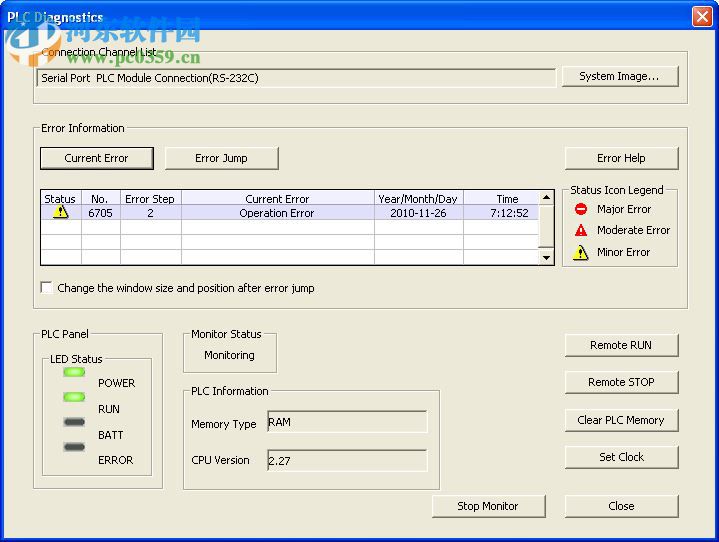Click the BATT LED indicator
Screen dimensions: 719x542
click(74, 422)
